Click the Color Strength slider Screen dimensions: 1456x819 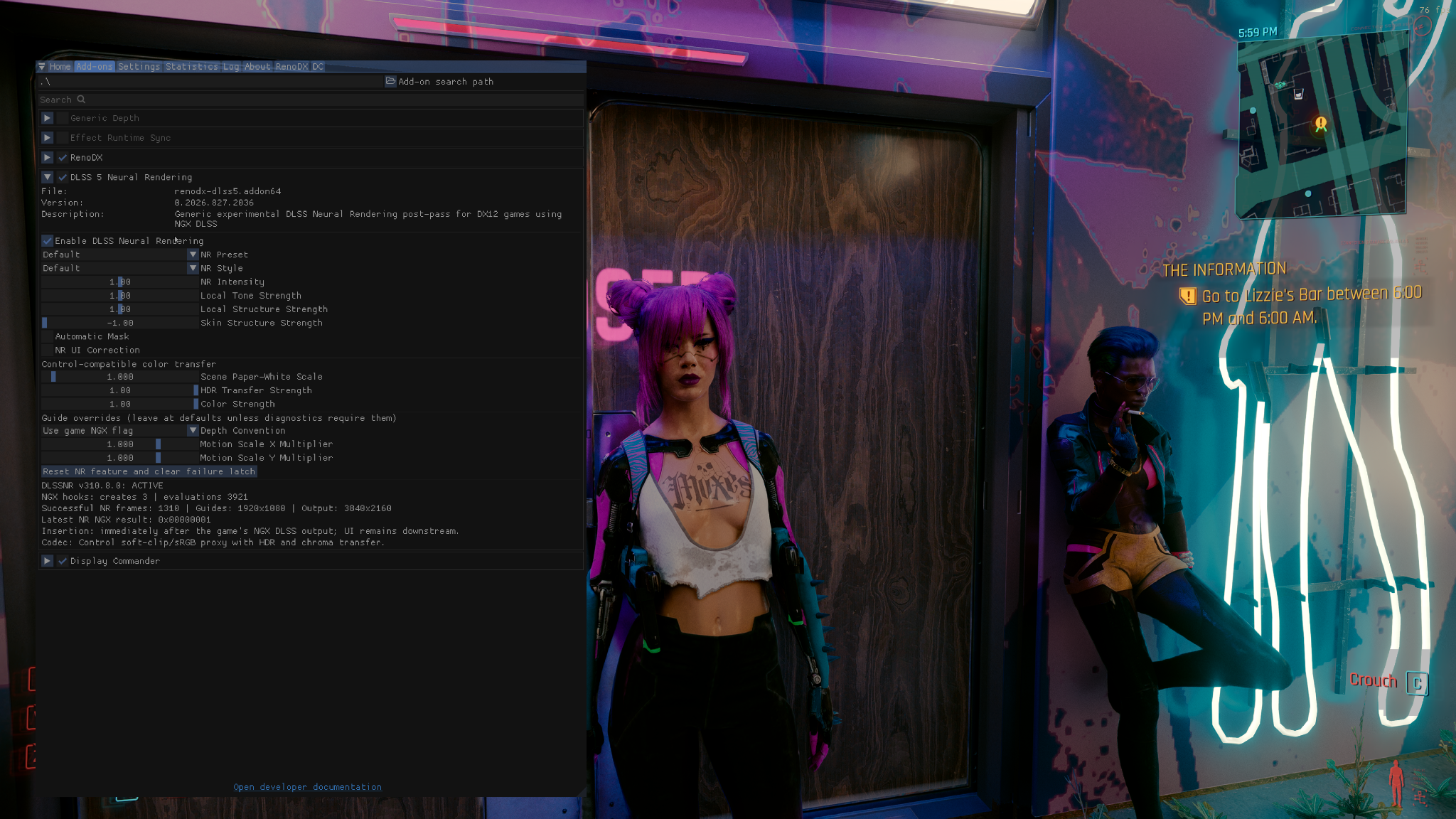(119, 404)
